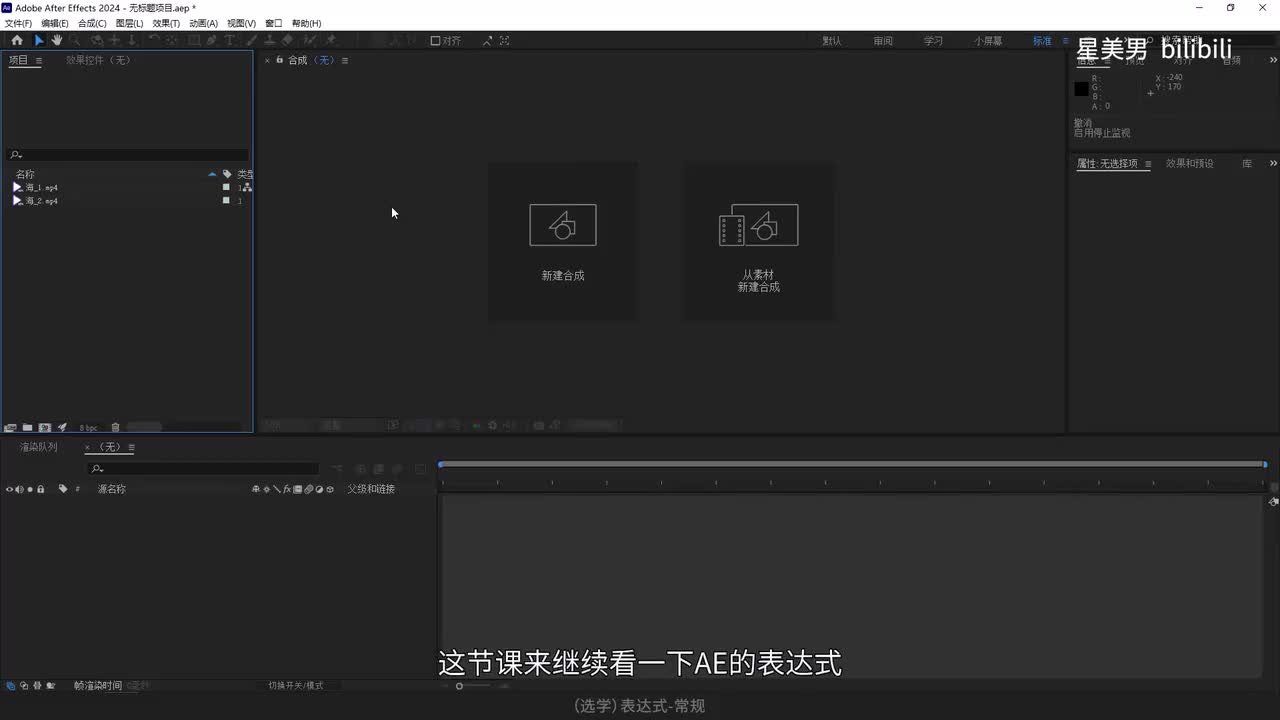Click the sort arrow in Project name column
Viewport: 1280px width, 720px height.
pyautogui.click(x=212, y=174)
